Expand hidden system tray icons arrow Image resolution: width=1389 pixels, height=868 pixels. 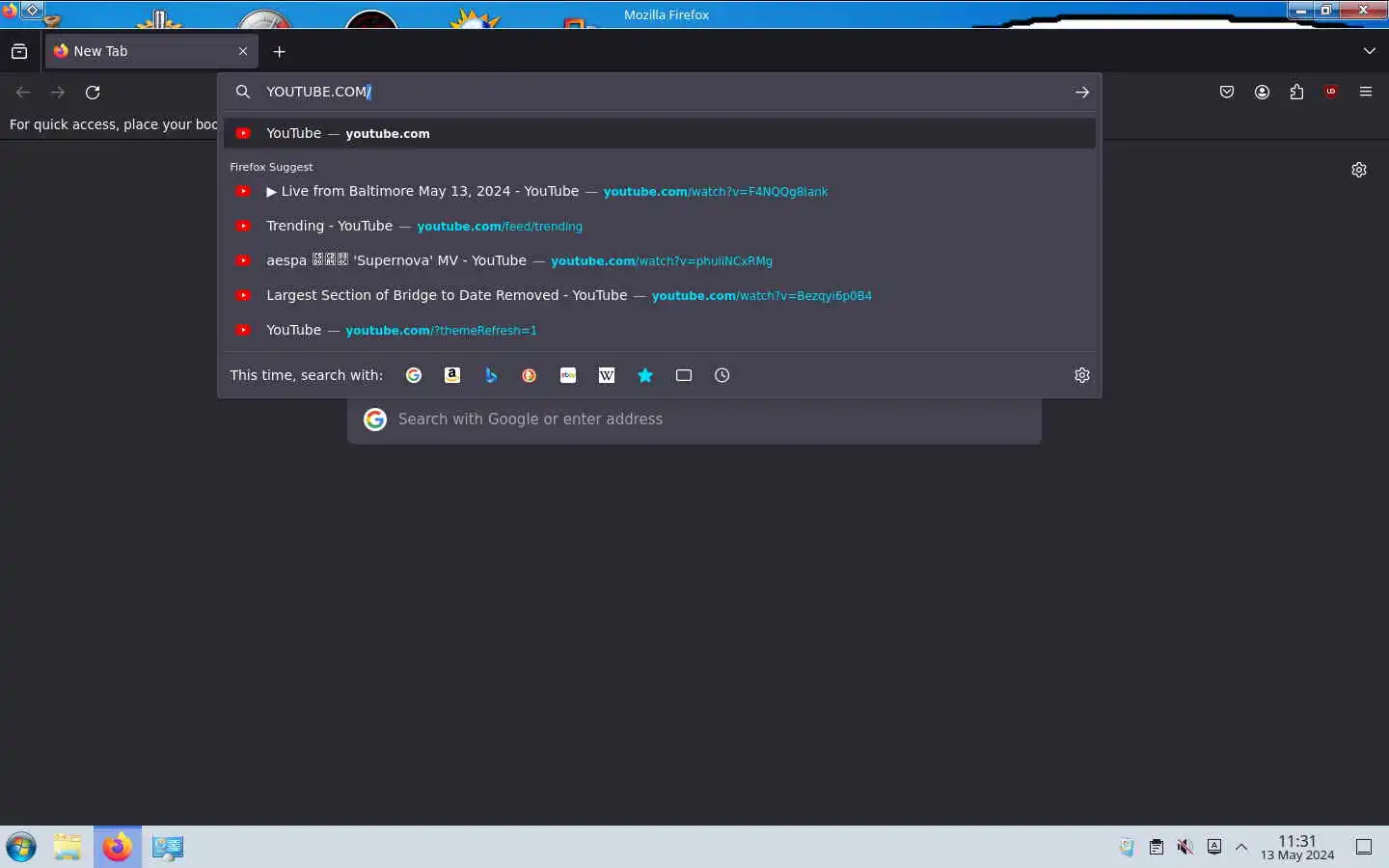pyautogui.click(x=1241, y=847)
